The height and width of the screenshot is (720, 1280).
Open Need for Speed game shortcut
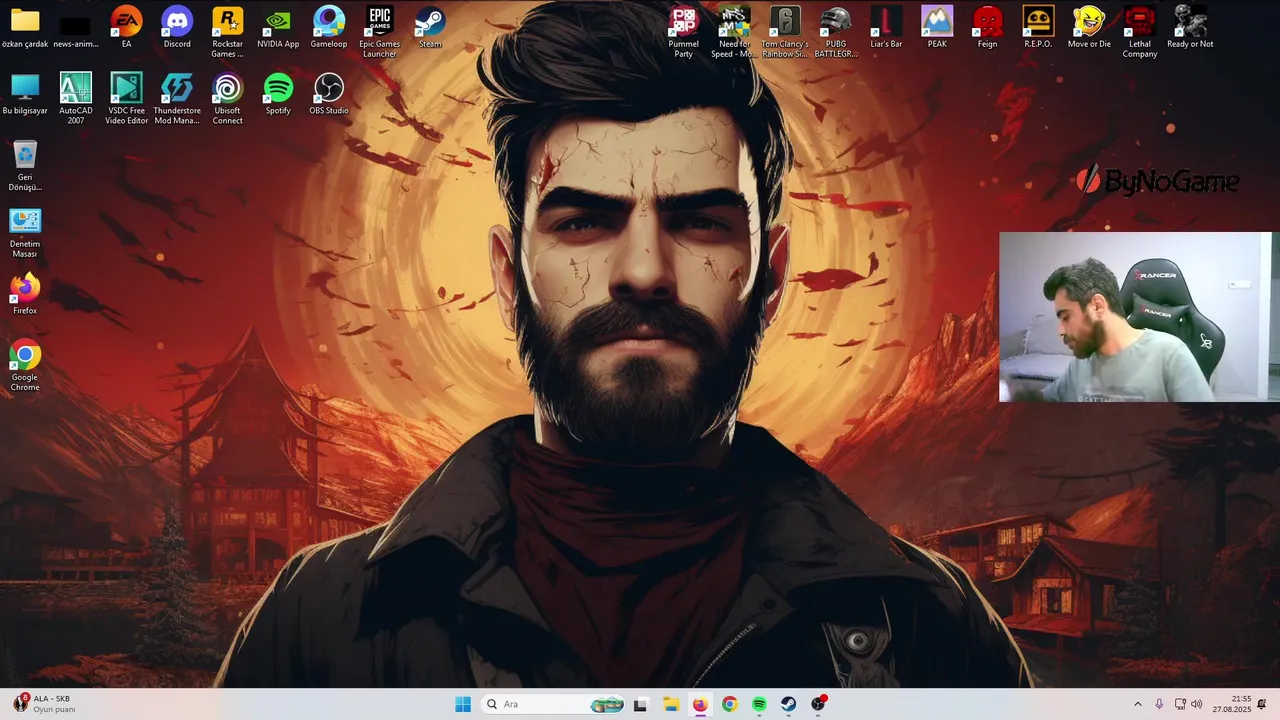click(x=734, y=32)
